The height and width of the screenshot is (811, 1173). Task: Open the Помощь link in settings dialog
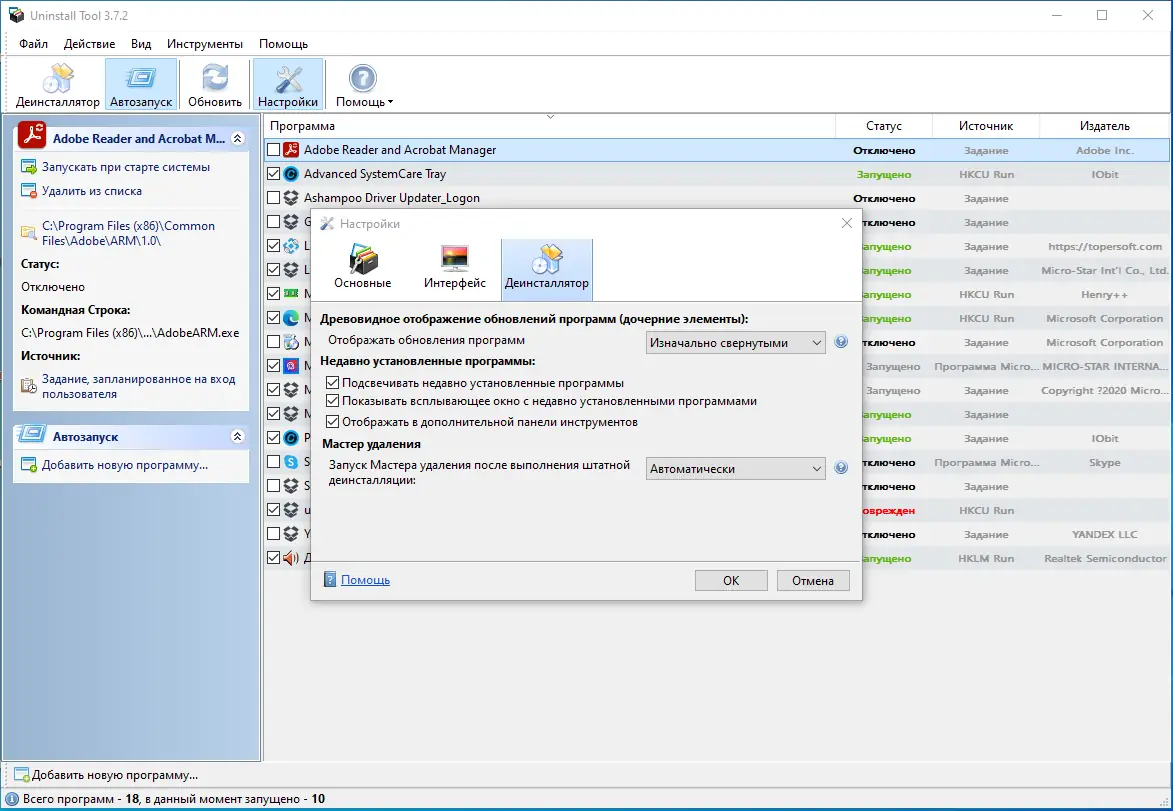pyautogui.click(x=365, y=580)
